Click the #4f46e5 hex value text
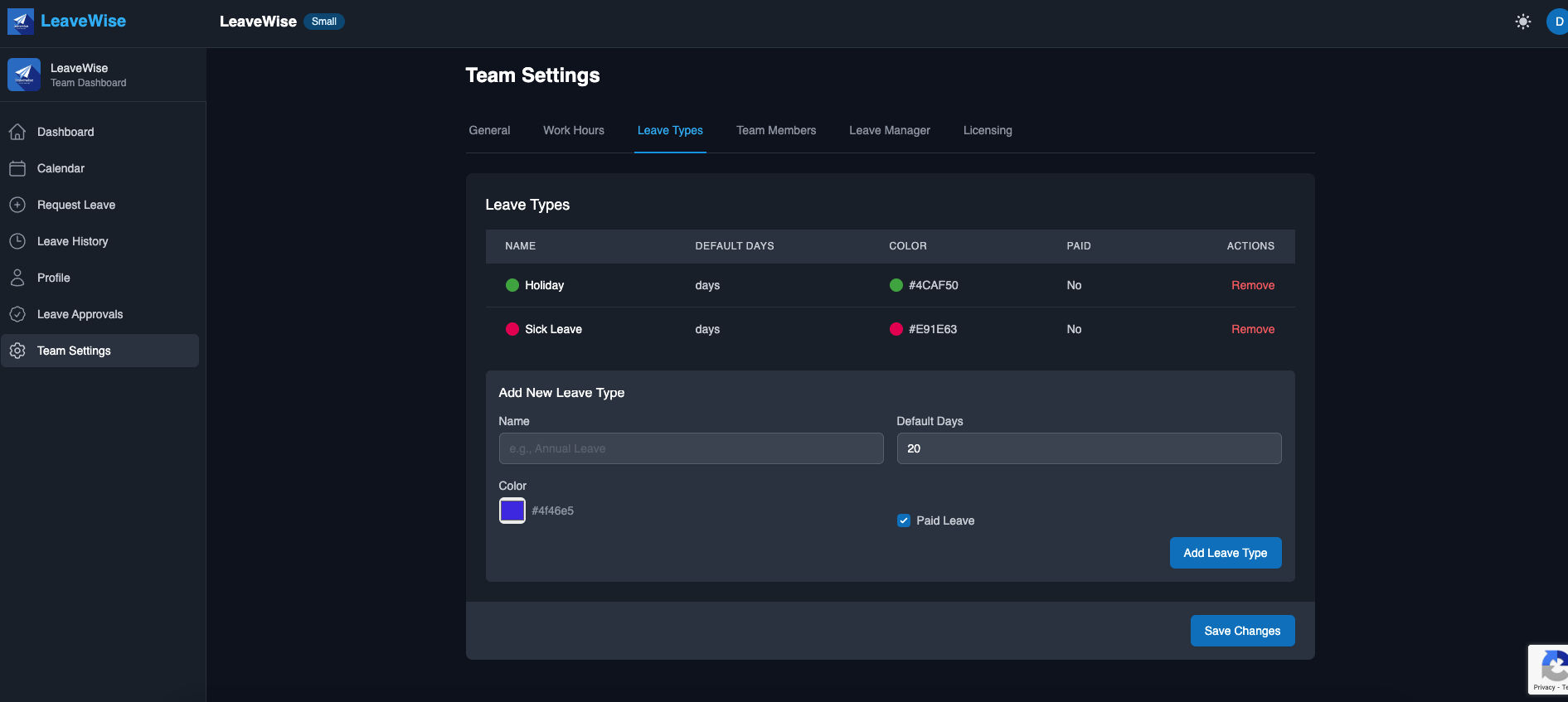The height and width of the screenshot is (702, 1568). pyautogui.click(x=553, y=511)
